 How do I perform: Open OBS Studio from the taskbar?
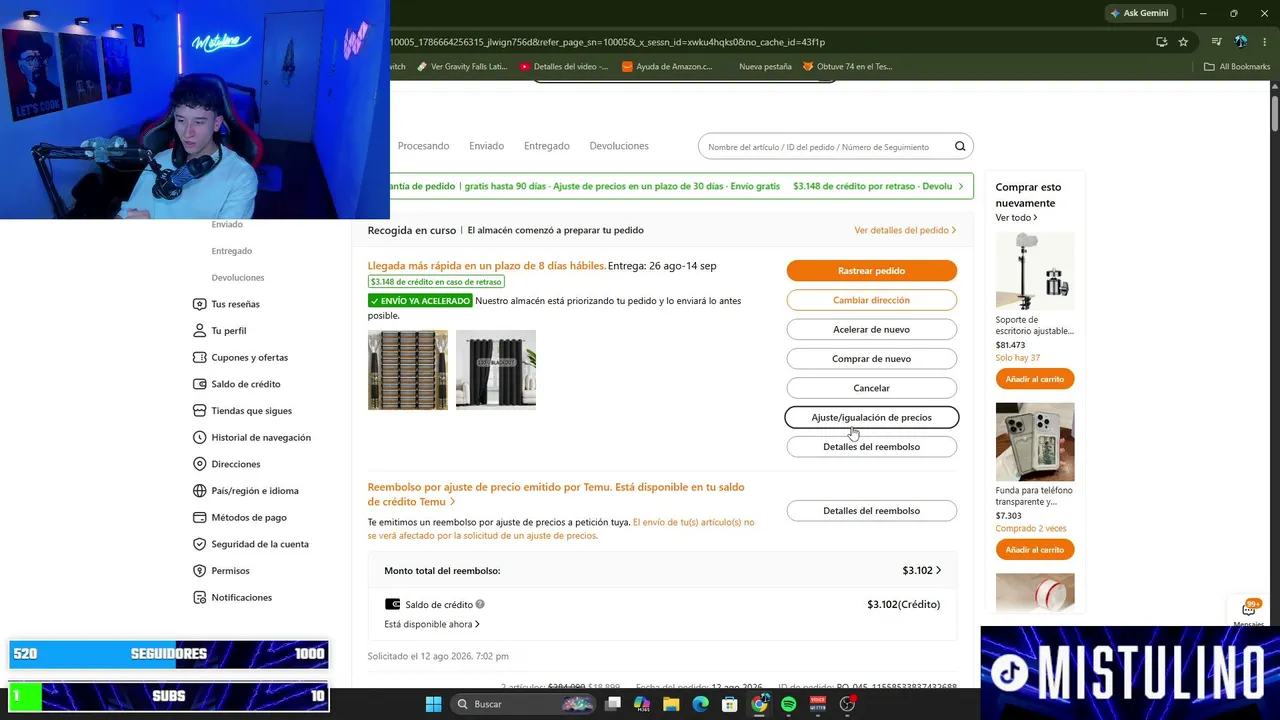click(x=847, y=704)
